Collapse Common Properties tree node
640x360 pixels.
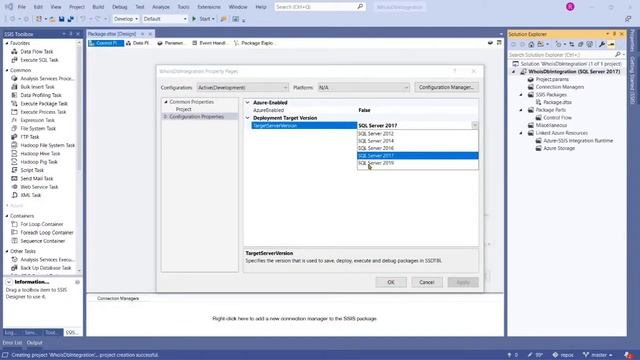tap(166, 102)
